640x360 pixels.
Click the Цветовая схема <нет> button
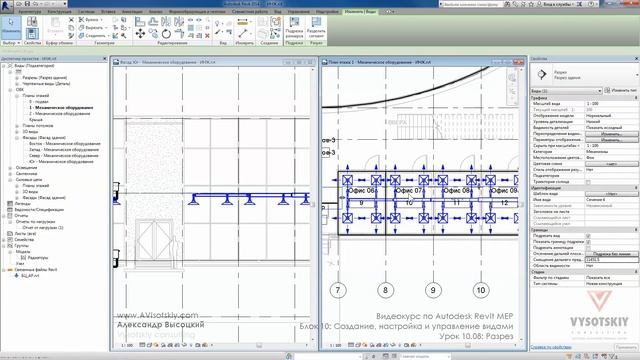click(612, 164)
